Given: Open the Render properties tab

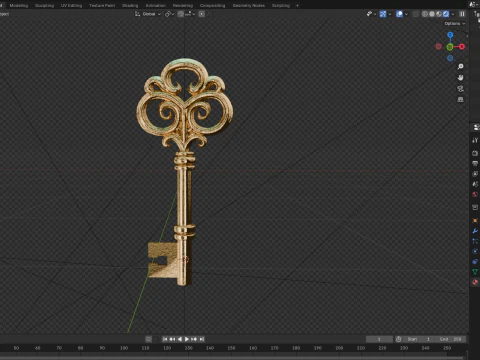Looking at the screenshot, I should tap(475, 153).
